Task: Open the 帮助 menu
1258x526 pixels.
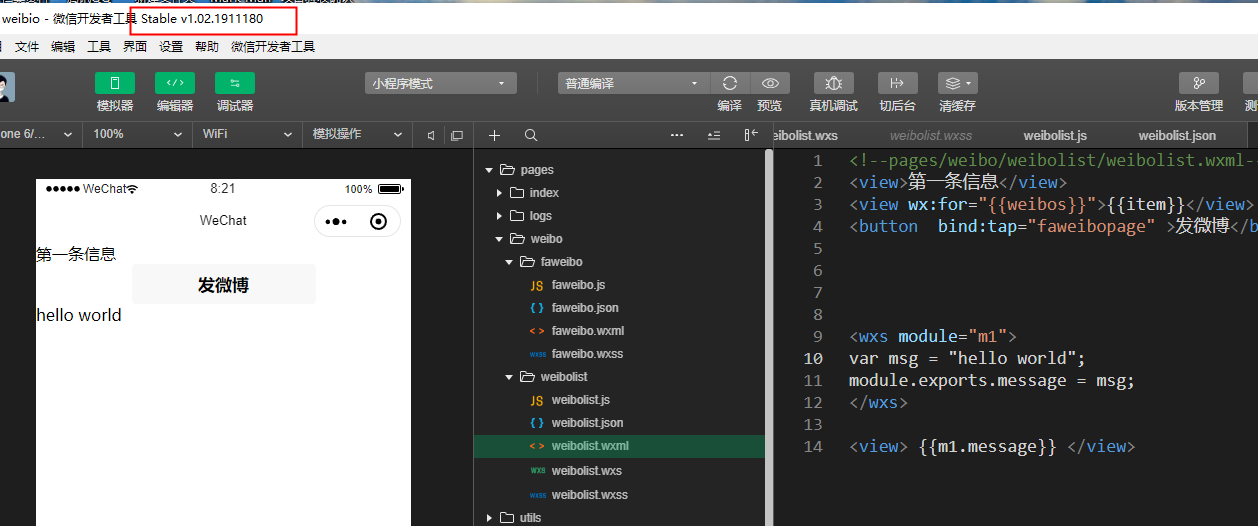Action: click(207, 47)
